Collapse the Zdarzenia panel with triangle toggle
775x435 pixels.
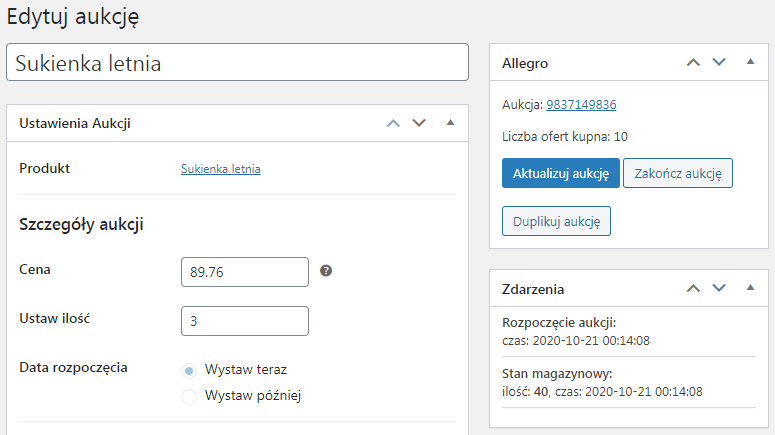pyautogui.click(x=750, y=288)
